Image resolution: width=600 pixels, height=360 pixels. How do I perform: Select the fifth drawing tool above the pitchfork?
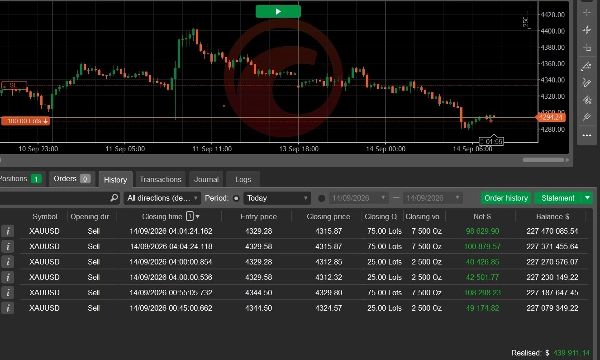point(587,100)
